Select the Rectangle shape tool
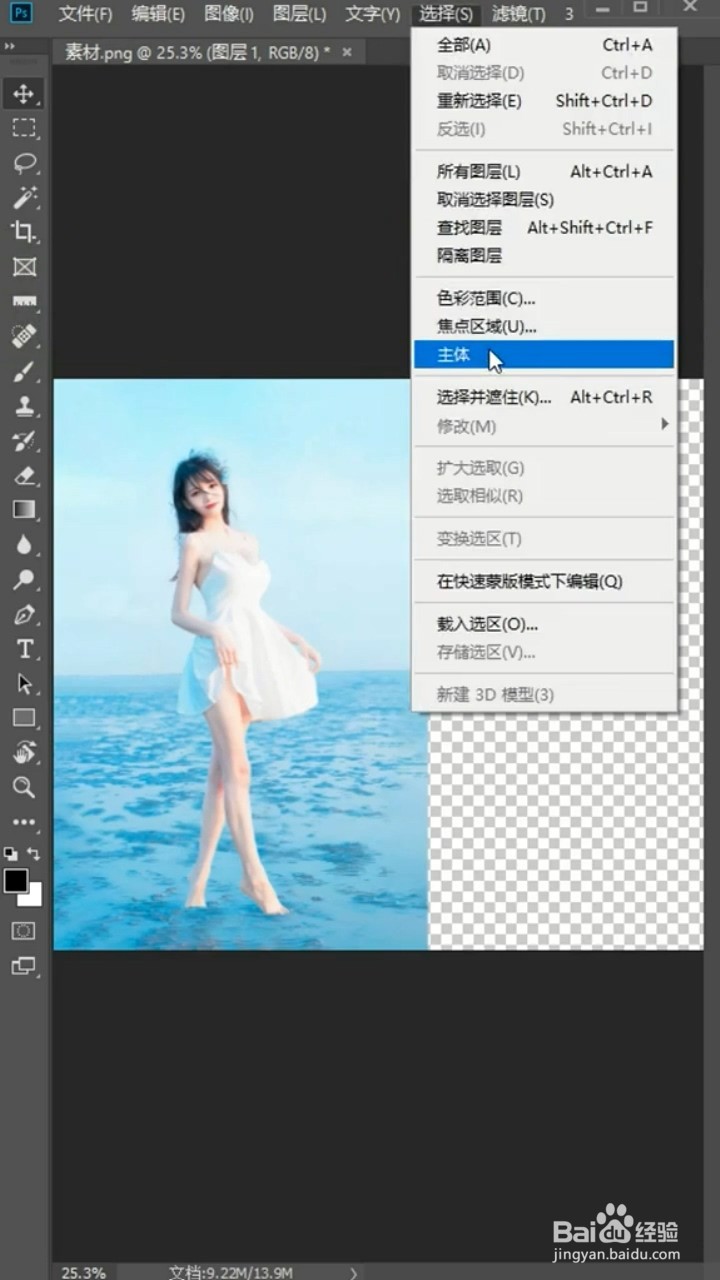The width and height of the screenshot is (720, 1280). coord(24,717)
